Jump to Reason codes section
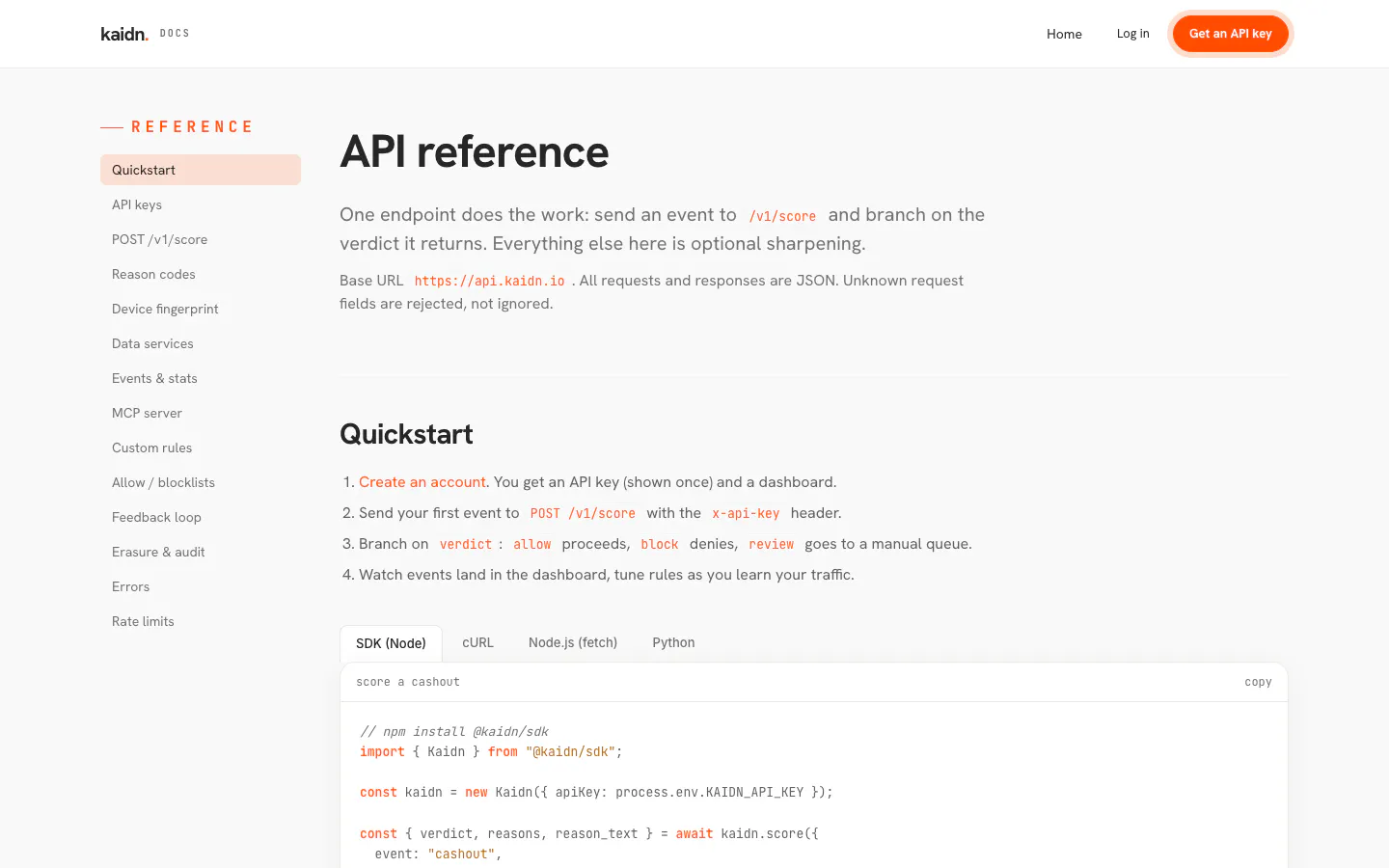Screen dimensions: 1389x868 click(201, 274)
